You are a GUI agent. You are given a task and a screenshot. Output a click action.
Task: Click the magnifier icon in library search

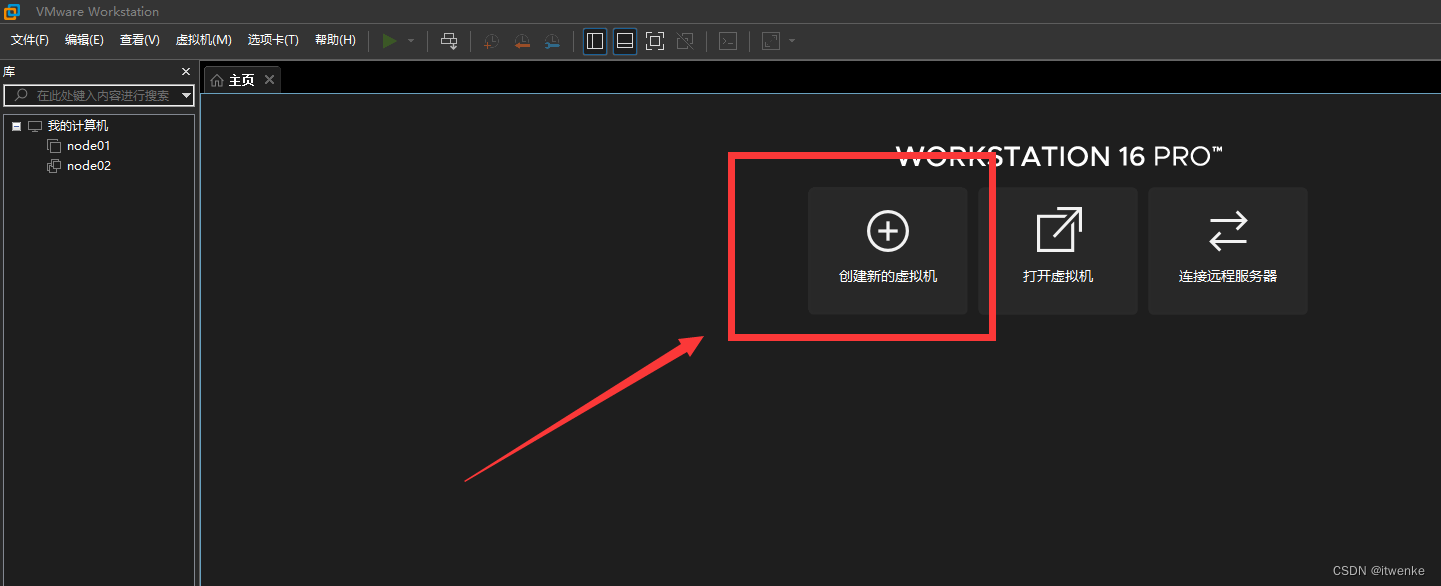pos(21,95)
